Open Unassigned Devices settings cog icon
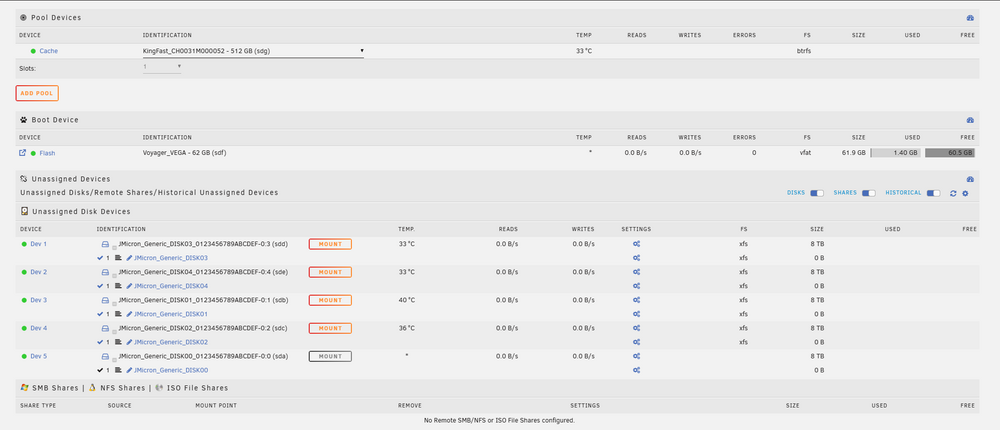Screen dimensions: 1000x430 tap(965, 193)
